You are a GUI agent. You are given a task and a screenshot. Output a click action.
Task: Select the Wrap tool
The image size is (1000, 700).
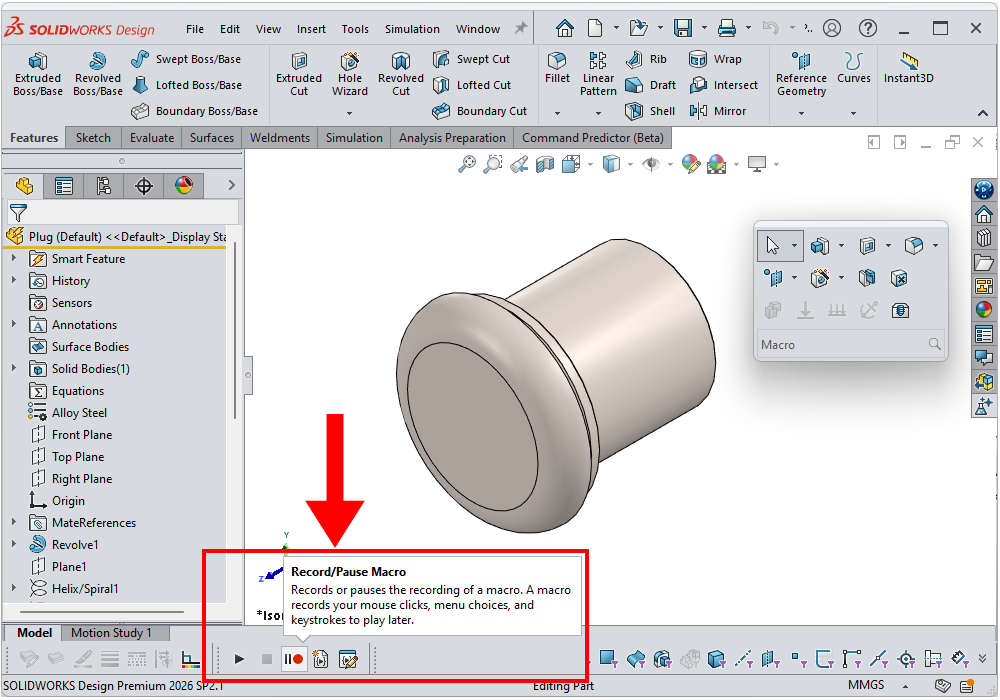pyautogui.click(x=715, y=59)
